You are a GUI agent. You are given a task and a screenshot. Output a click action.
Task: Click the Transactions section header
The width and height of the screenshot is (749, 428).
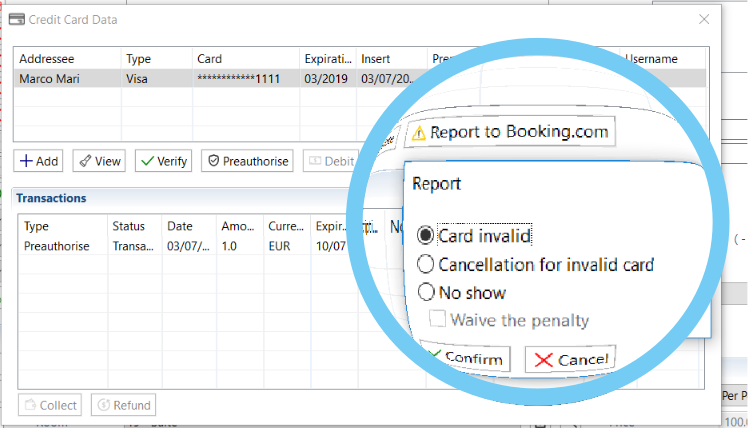click(x=51, y=198)
